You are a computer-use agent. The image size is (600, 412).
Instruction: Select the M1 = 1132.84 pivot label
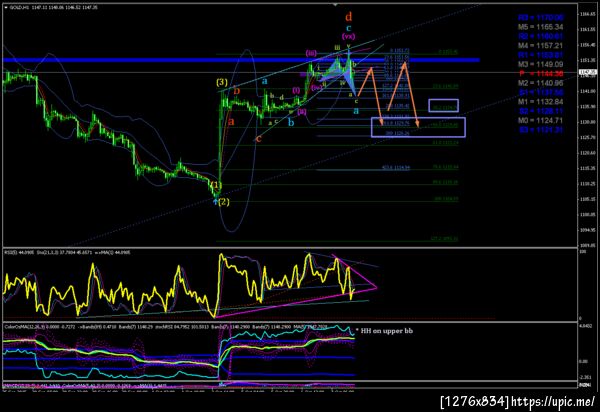tap(541, 102)
